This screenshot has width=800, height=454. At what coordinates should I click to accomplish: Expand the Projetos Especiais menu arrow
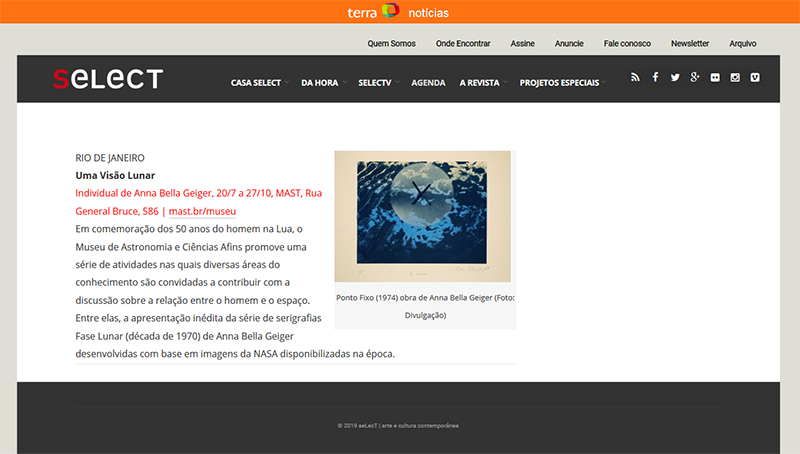click(604, 82)
